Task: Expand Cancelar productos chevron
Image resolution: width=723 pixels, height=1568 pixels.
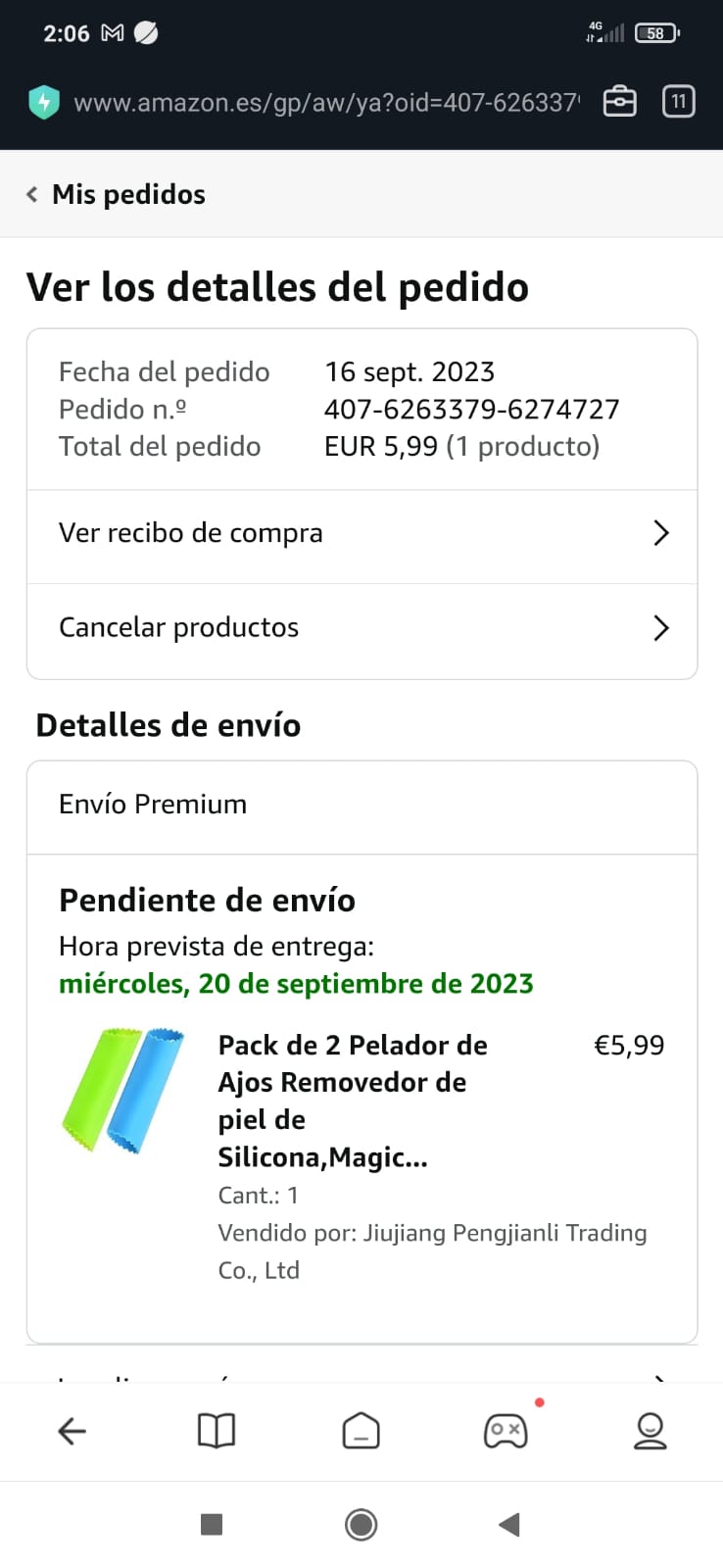Action: click(x=661, y=628)
